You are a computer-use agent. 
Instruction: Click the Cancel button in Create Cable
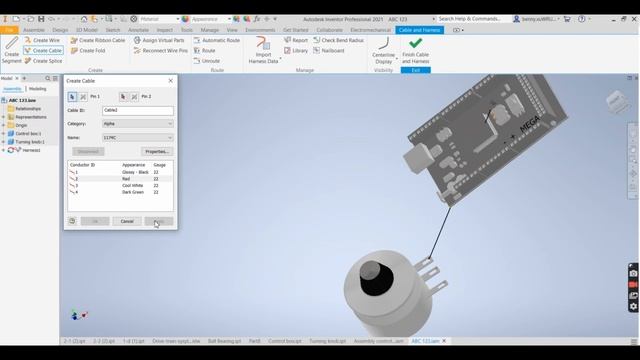127,221
